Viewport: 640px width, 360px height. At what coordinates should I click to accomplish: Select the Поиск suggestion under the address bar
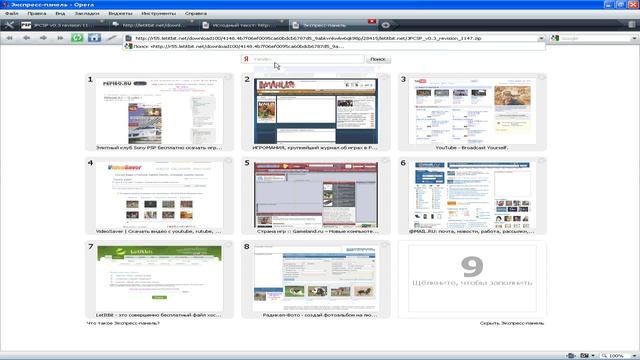point(335,47)
